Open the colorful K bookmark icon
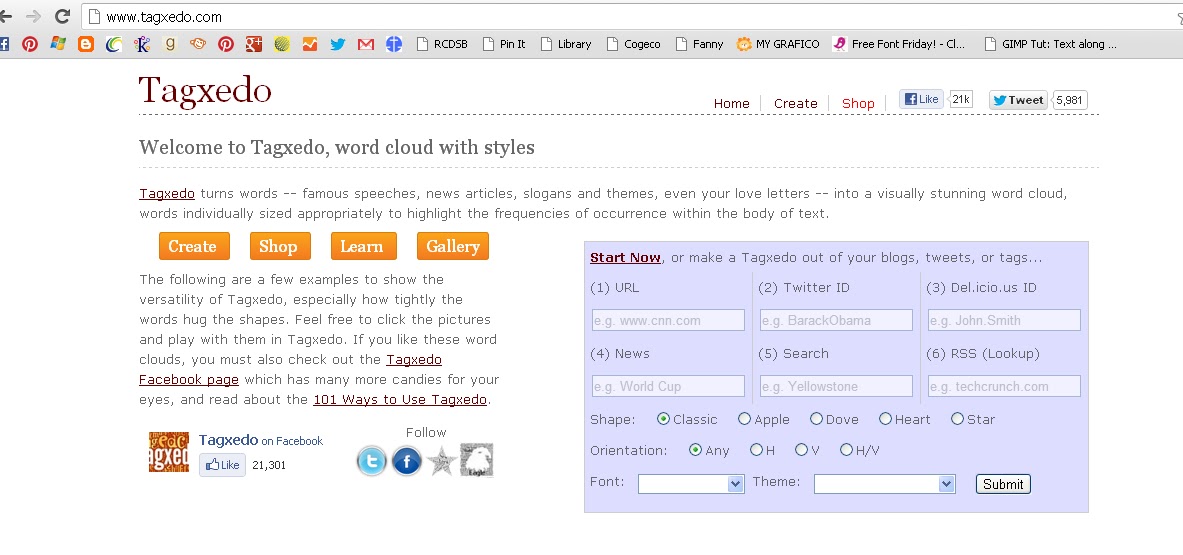Screen dimensions: 1183x555 coord(142,44)
